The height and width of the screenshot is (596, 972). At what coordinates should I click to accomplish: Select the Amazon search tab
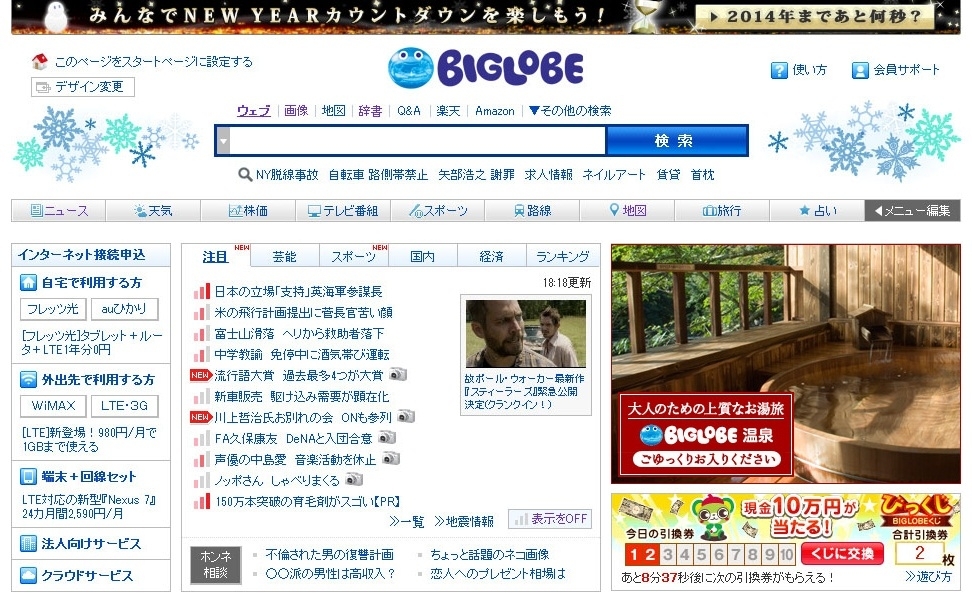[495, 111]
